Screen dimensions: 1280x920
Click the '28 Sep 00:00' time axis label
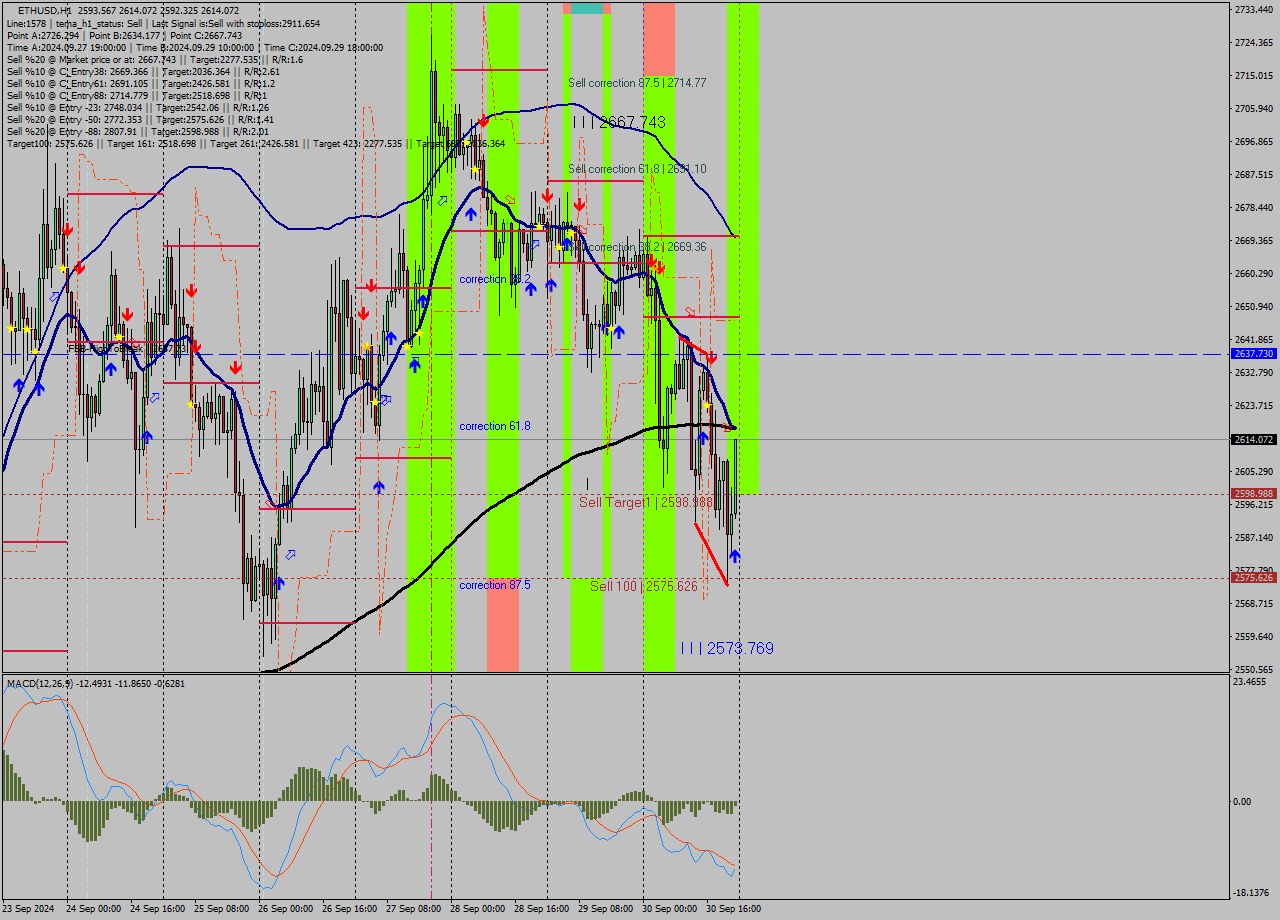click(x=477, y=909)
